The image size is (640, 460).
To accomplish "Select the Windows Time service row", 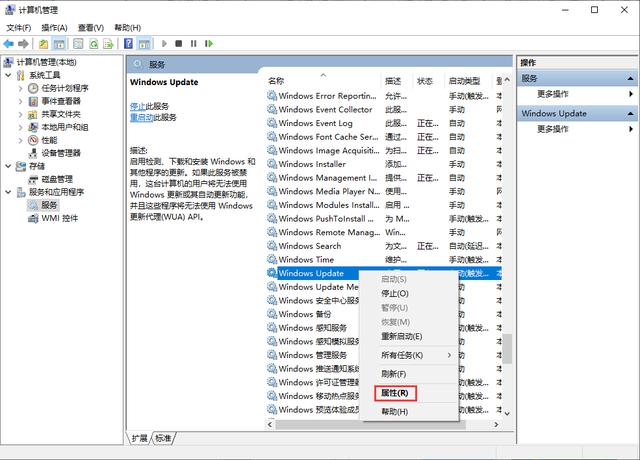I will coord(384,260).
